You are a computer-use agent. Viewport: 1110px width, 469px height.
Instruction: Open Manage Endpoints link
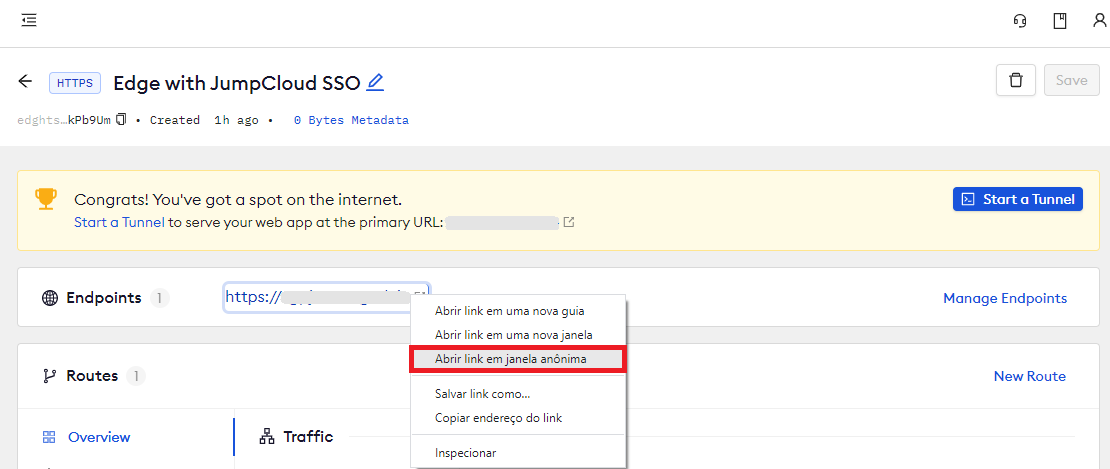point(1005,298)
